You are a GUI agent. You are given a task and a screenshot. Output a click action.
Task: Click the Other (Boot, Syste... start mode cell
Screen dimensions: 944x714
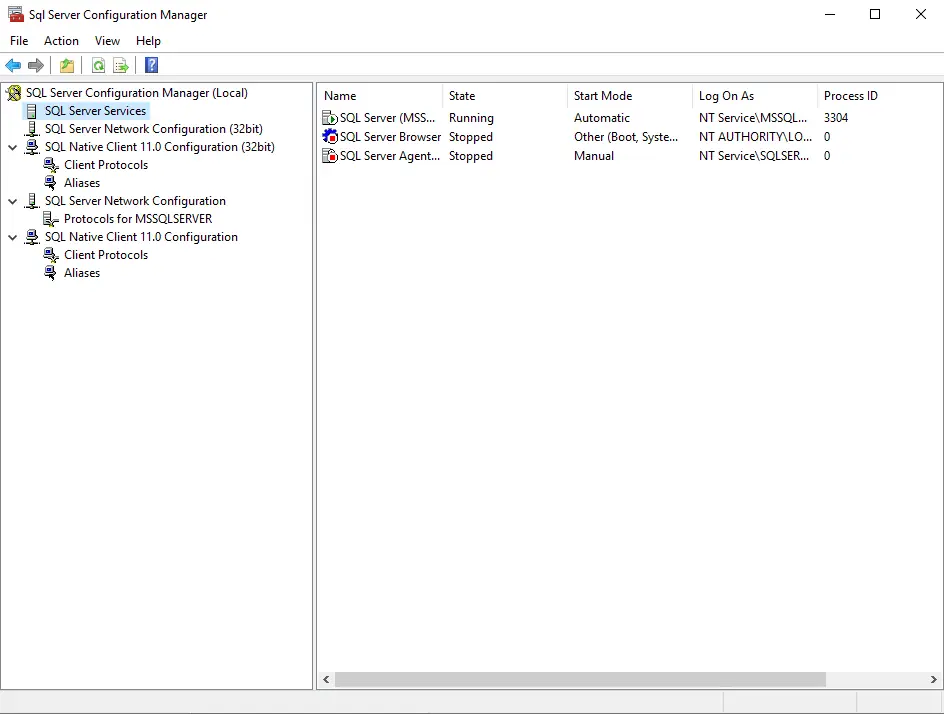[x=626, y=137]
